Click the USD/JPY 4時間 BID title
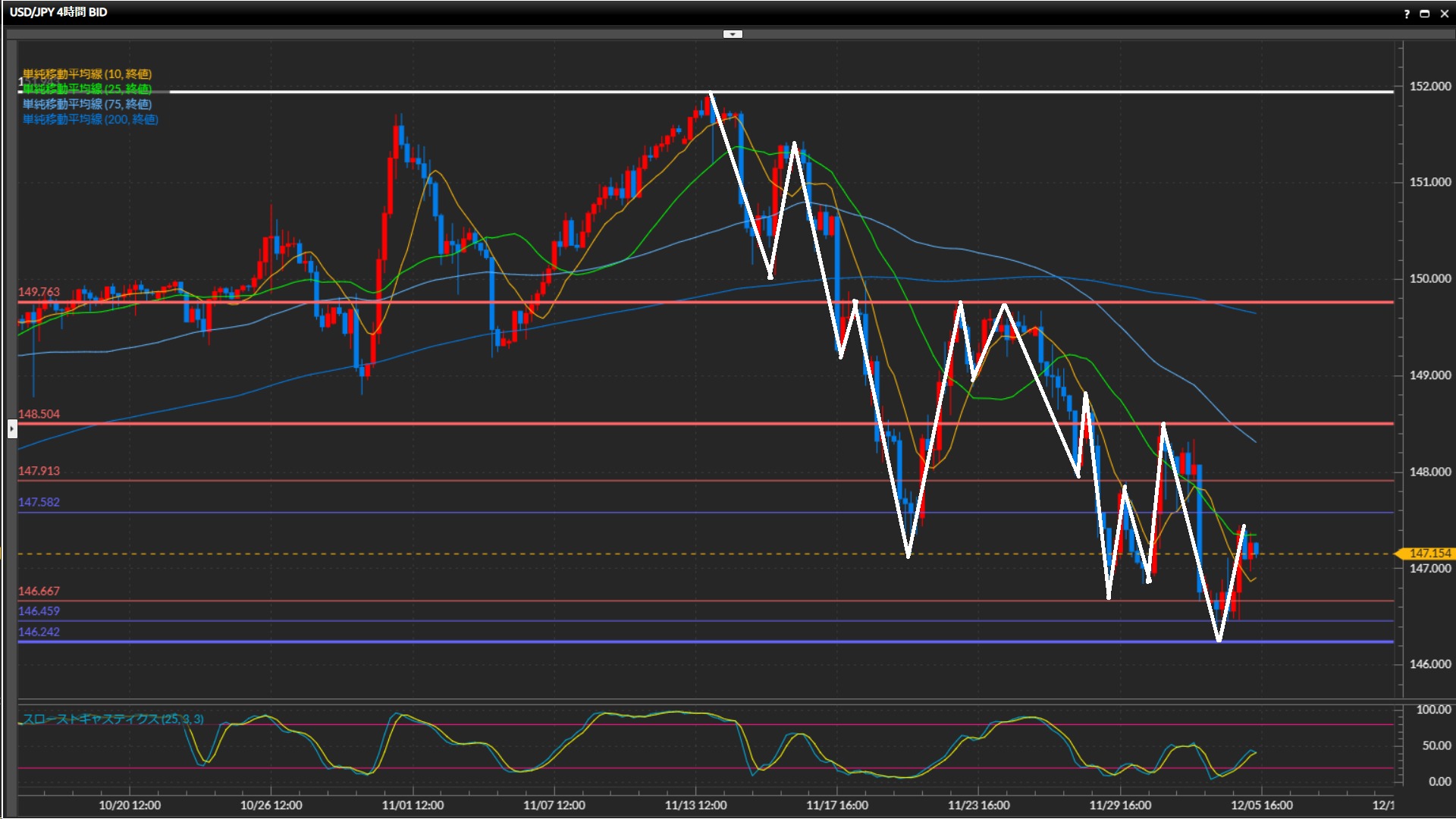The height and width of the screenshot is (819, 1456). click(x=58, y=12)
